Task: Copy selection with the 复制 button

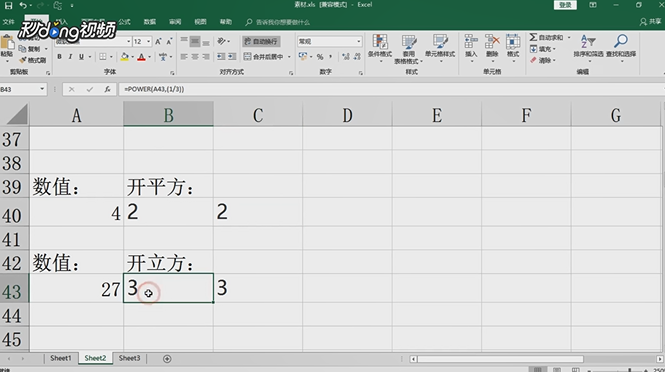Action: click(31, 49)
